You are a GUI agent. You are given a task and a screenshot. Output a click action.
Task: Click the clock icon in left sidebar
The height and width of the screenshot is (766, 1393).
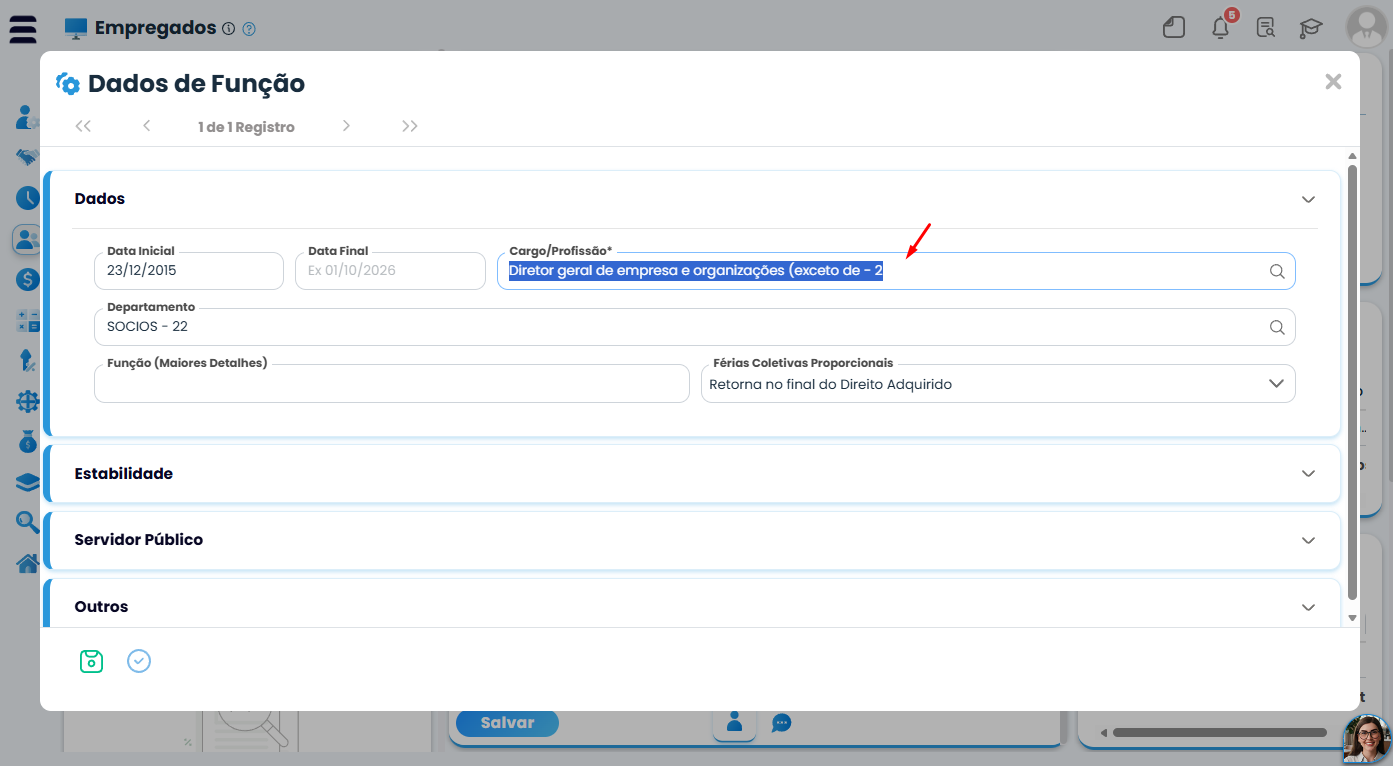coord(27,197)
